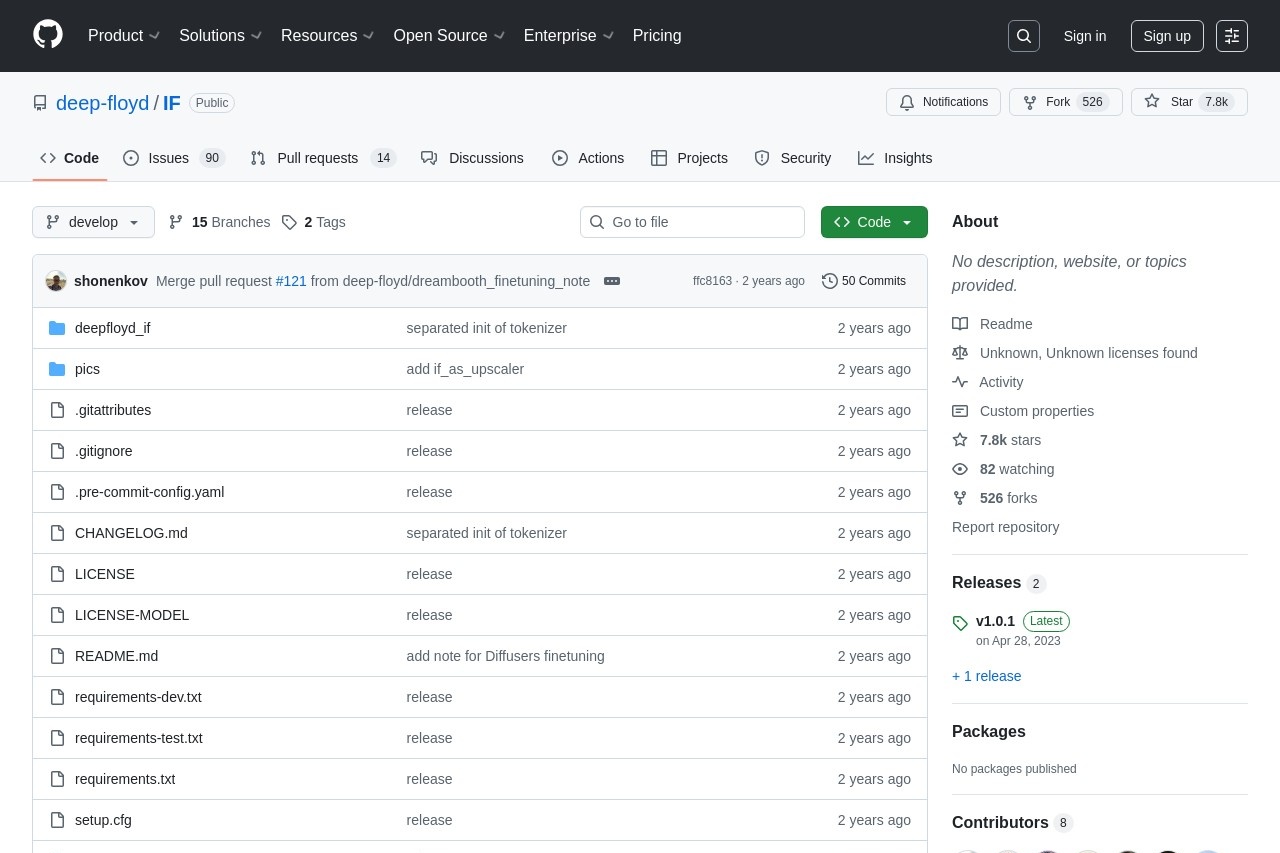Viewport: 1280px width, 853px height.
Task: Click the tag icon beside 2 Tags
Action: 289,222
